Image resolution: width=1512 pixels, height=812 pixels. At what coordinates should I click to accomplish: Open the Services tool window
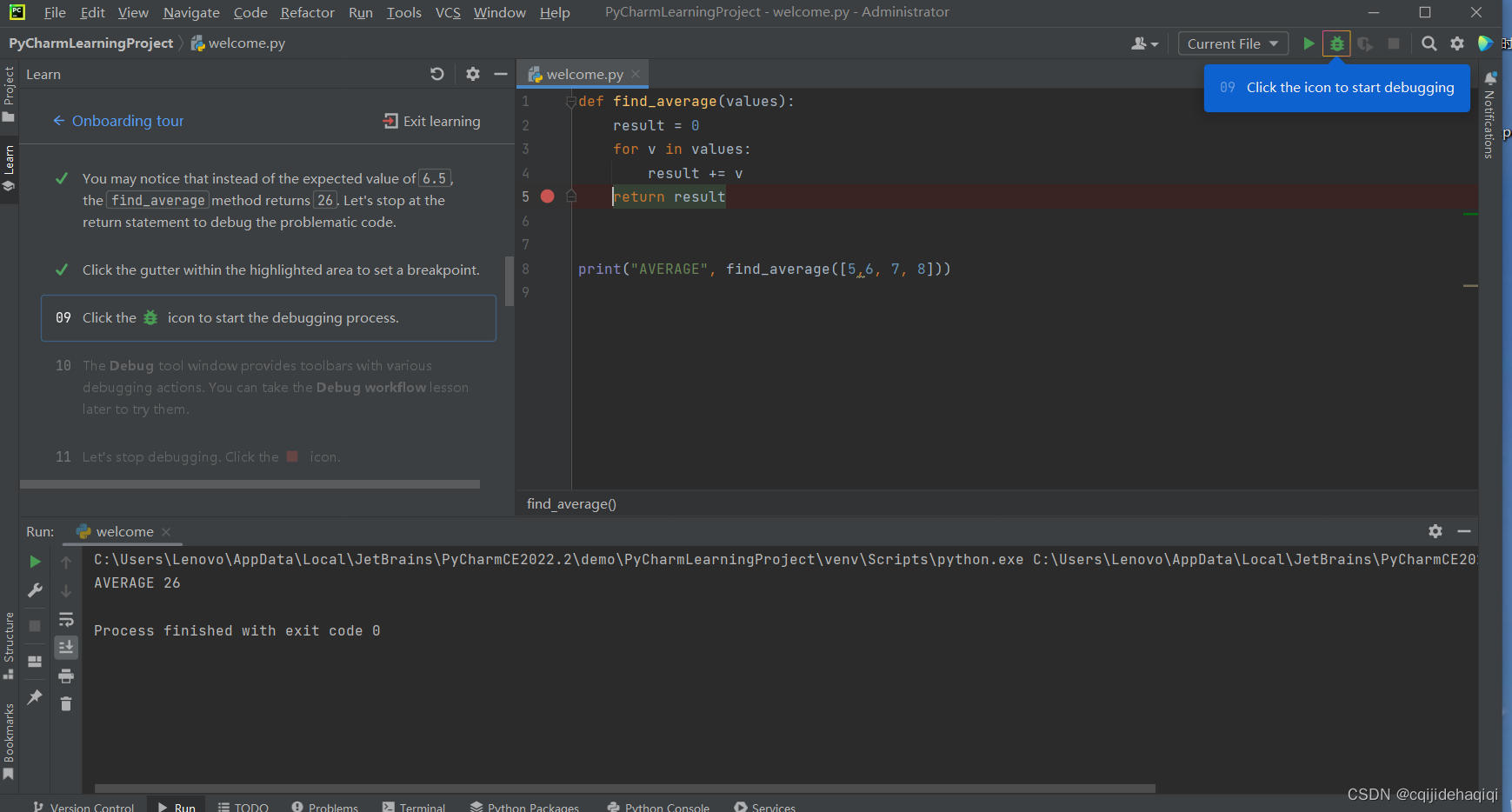[x=765, y=807]
